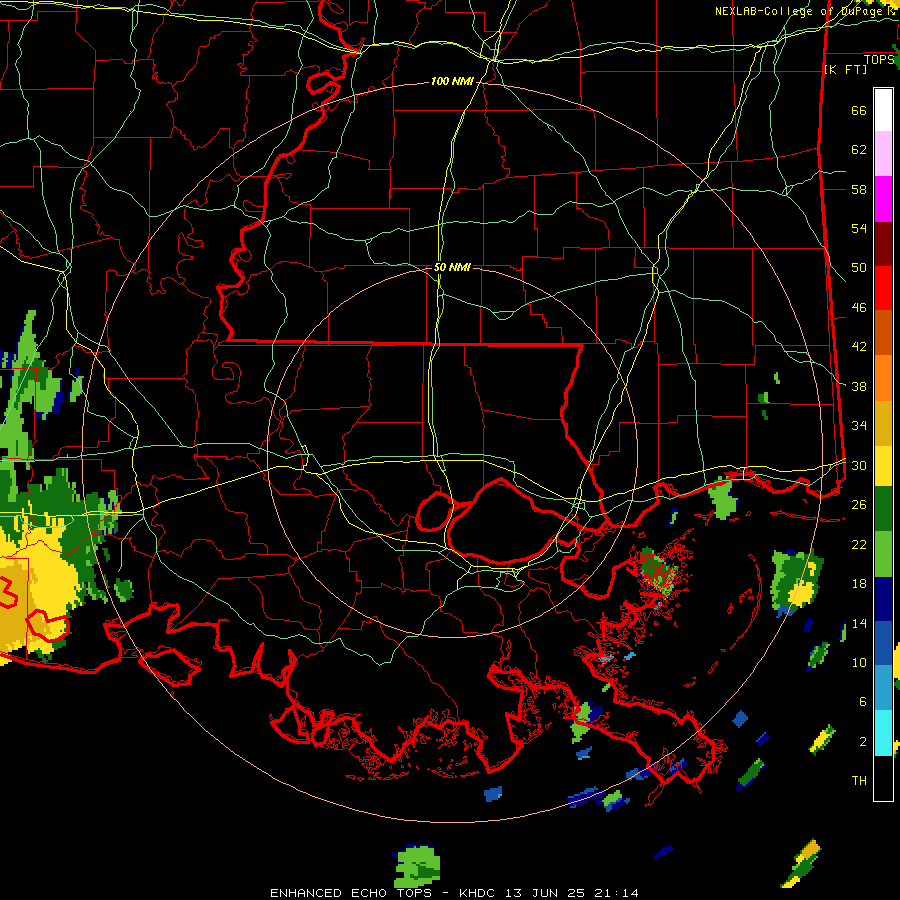Click the '21:14' timestamp in caption
This screenshot has width=900, height=900.
(x=615, y=893)
